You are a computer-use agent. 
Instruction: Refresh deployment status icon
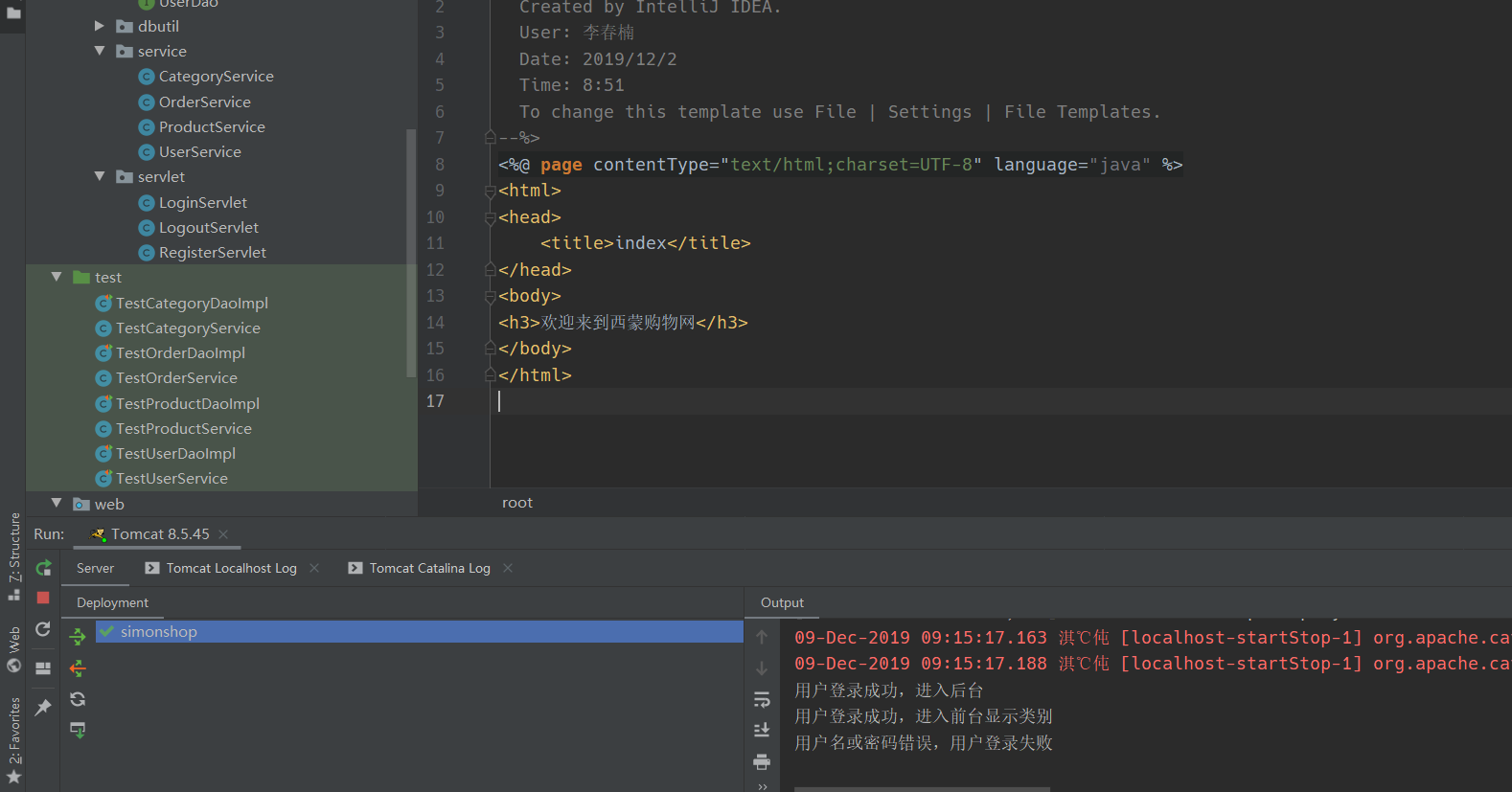pos(78,699)
